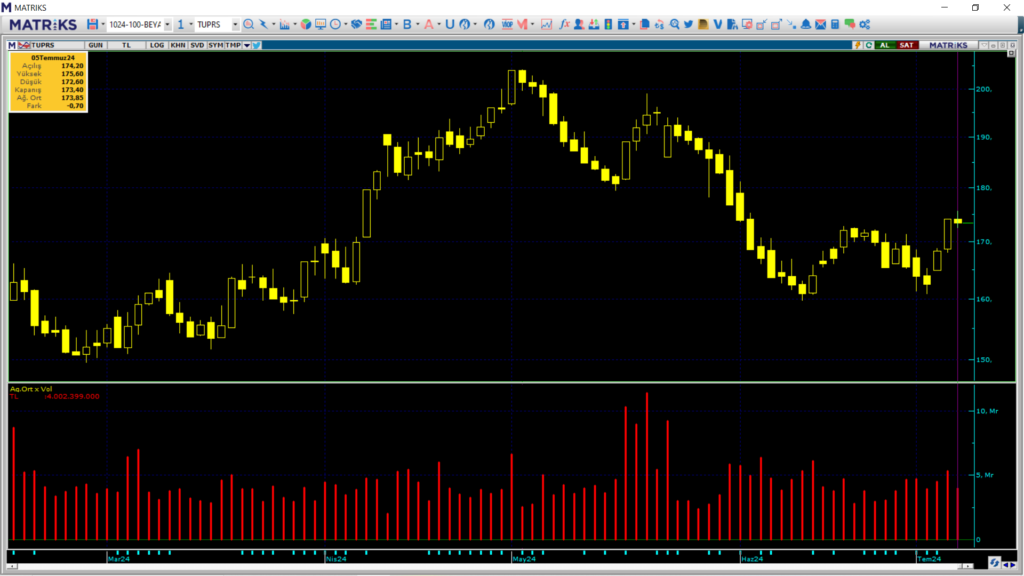1024x576 pixels.
Task: Open the settings gears toolbar icon
Action: click(865, 24)
